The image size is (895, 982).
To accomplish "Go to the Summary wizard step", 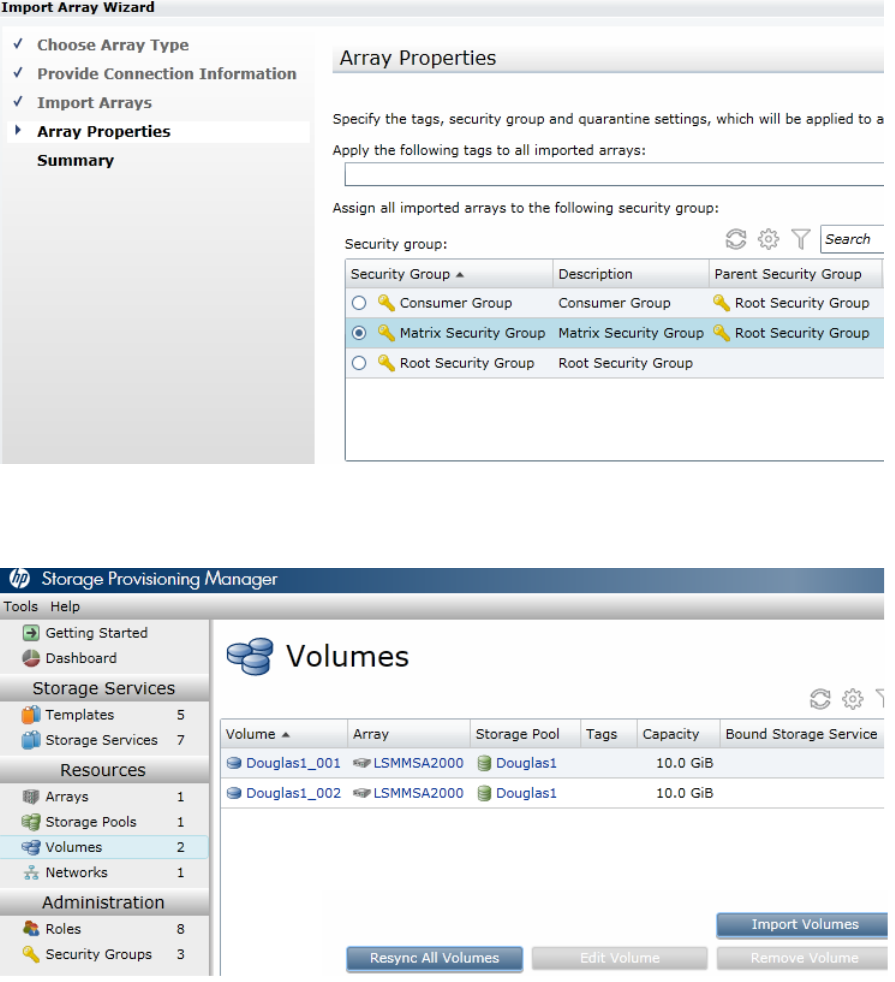I will 75,160.
